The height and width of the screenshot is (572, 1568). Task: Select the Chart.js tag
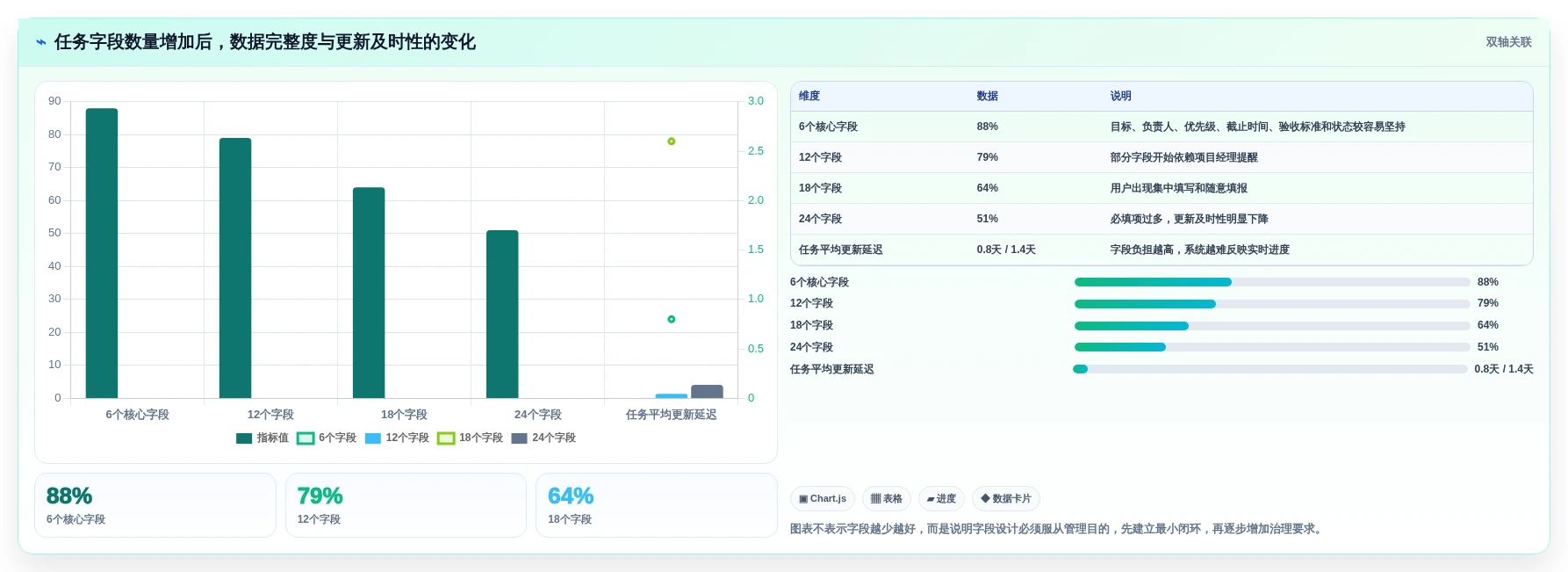point(823,499)
